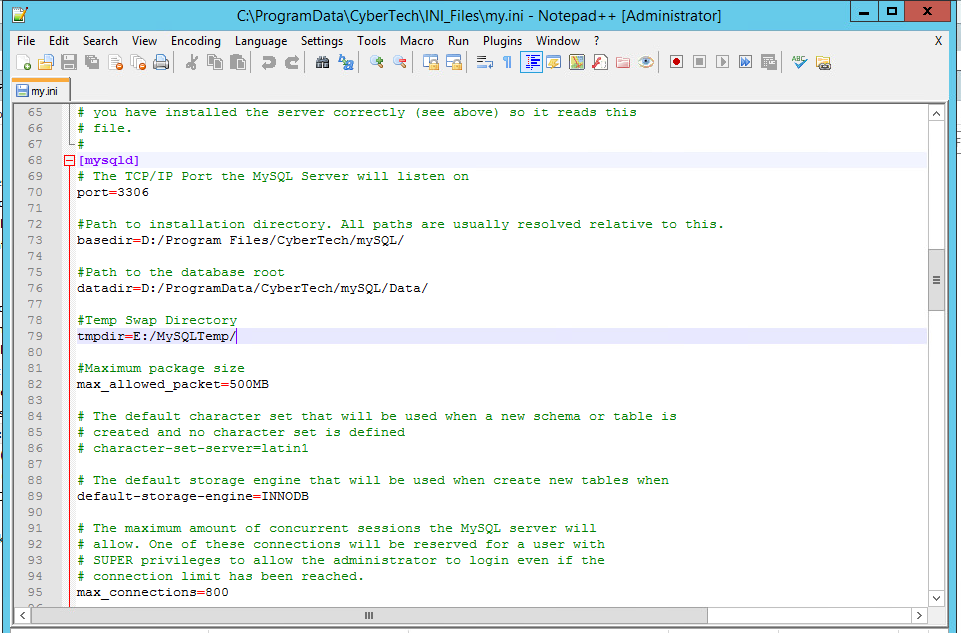Click the line "port=3306"
Viewport: 961px width, 633px height.
tap(113, 192)
